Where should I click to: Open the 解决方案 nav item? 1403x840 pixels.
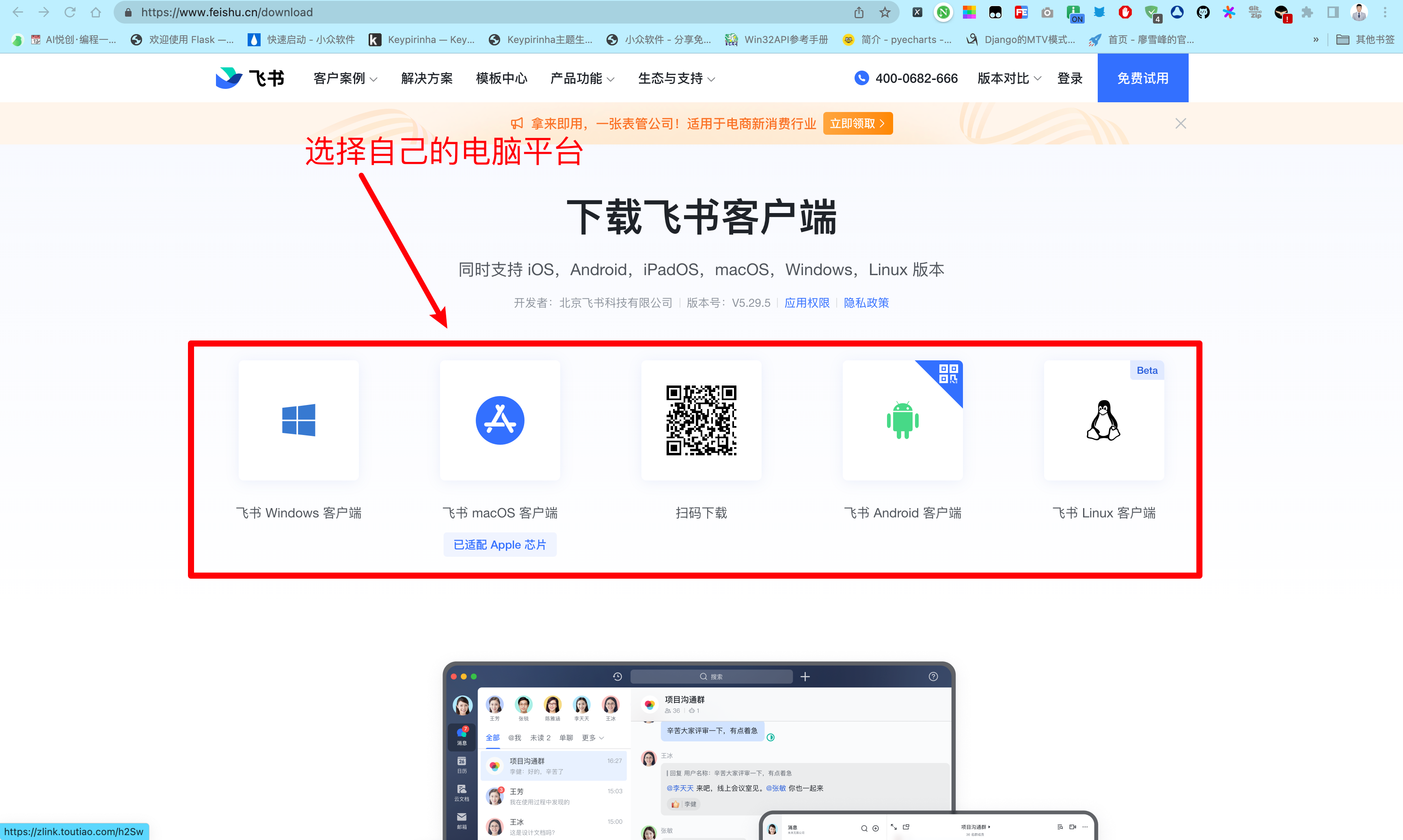[x=427, y=78]
